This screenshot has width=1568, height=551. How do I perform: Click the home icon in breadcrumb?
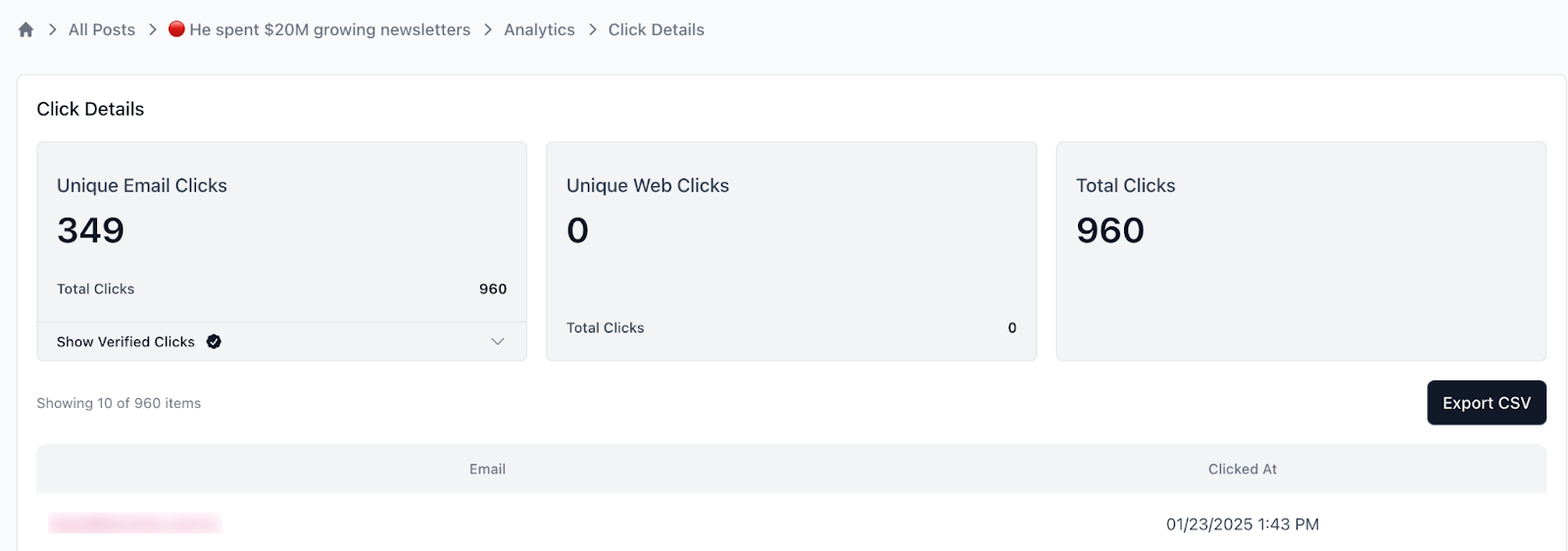(26, 29)
